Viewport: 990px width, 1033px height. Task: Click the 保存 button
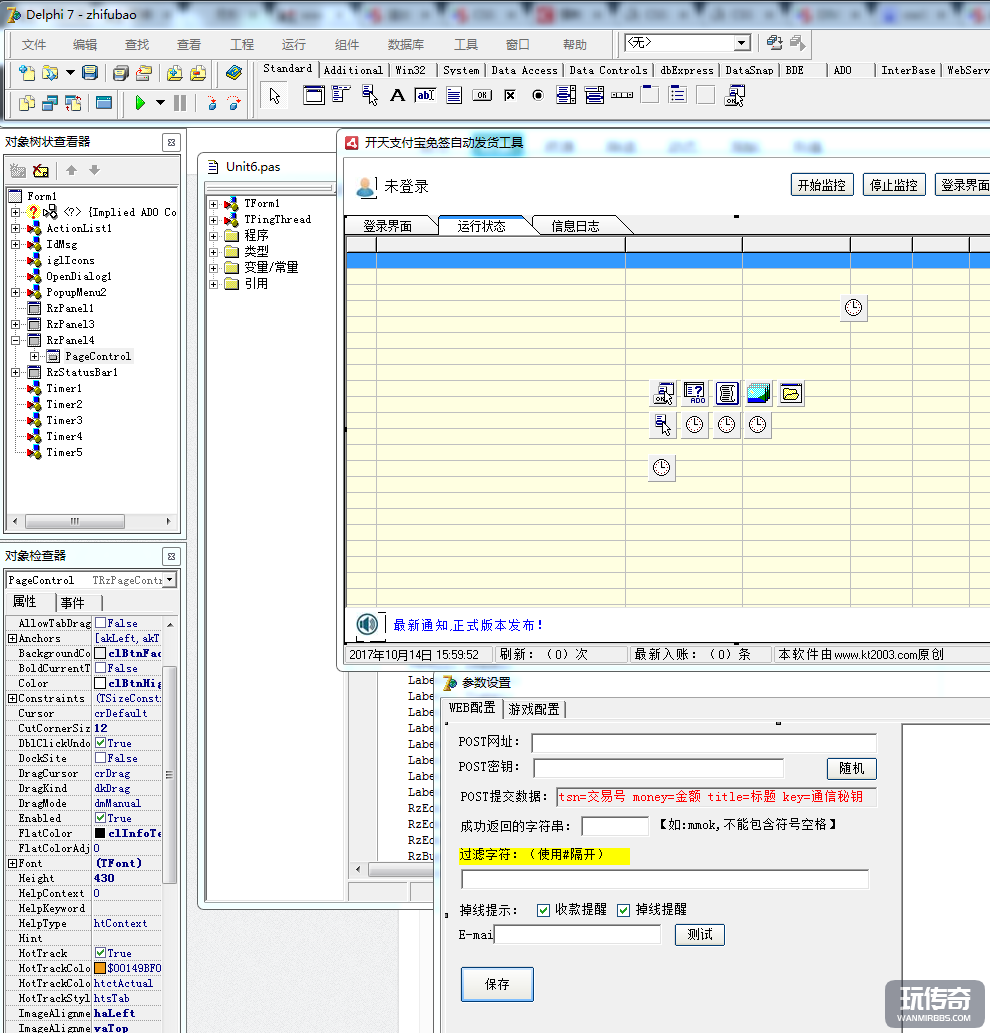point(497,984)
